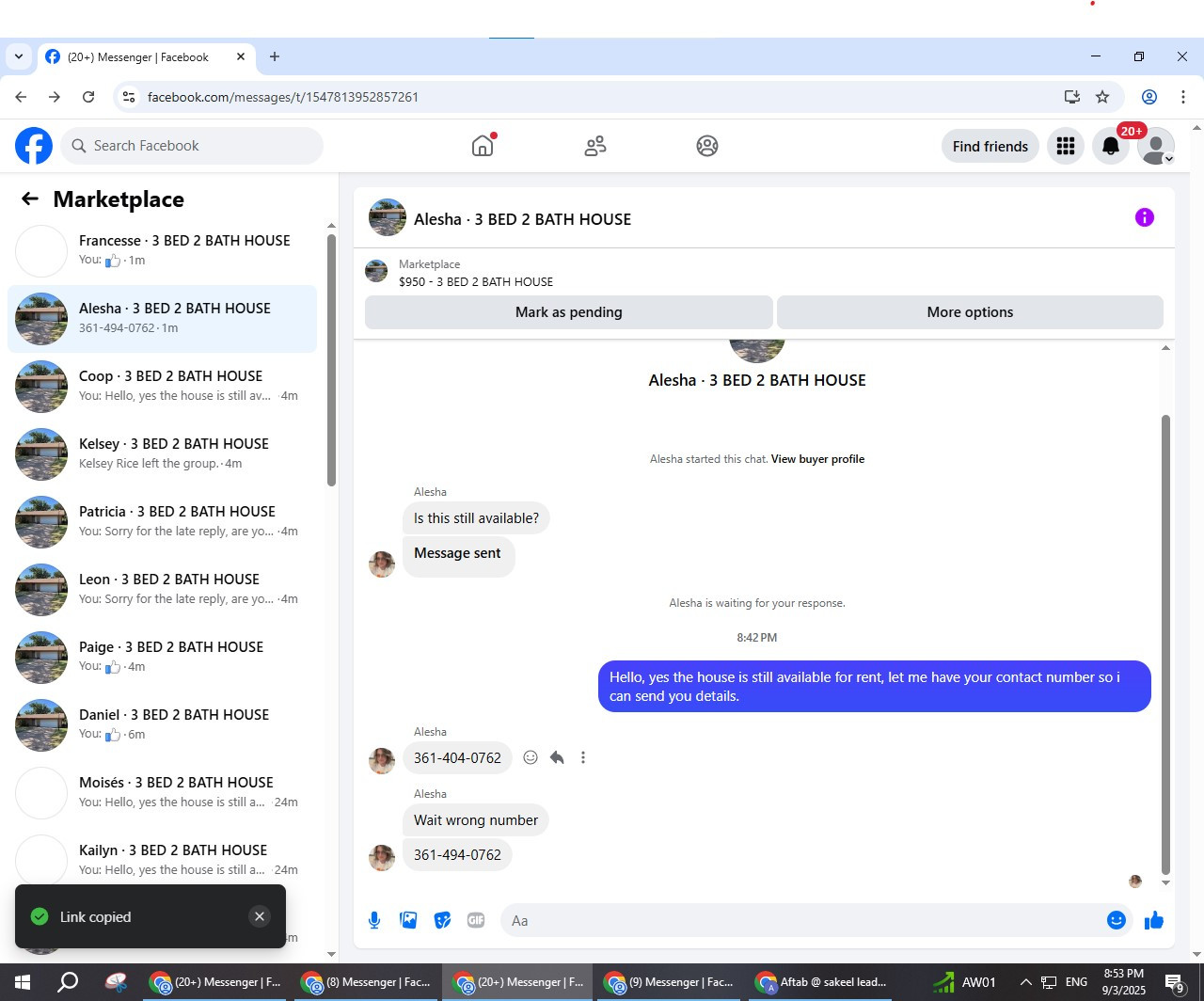
Task: Reply to the 361-404-0762 message
Action: [557, 757]
